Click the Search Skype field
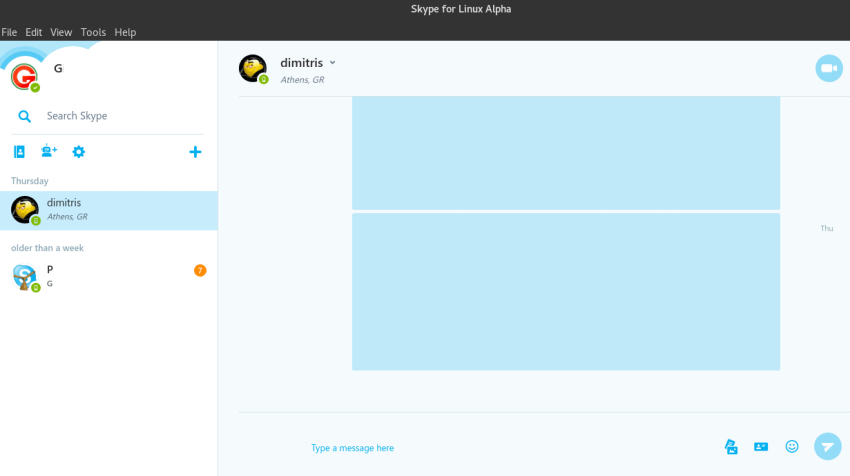Image resolution: width=850 pixels, height=476 pixels. (x=120, y=116)
